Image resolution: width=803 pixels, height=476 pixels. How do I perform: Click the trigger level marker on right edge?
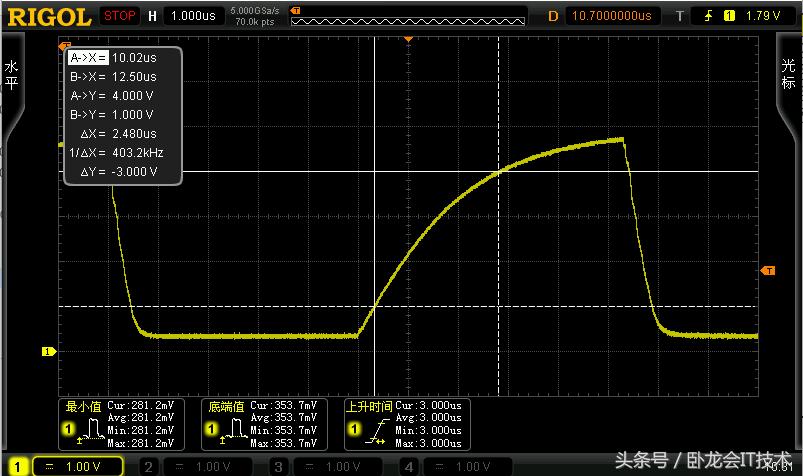tap(768, 271)
